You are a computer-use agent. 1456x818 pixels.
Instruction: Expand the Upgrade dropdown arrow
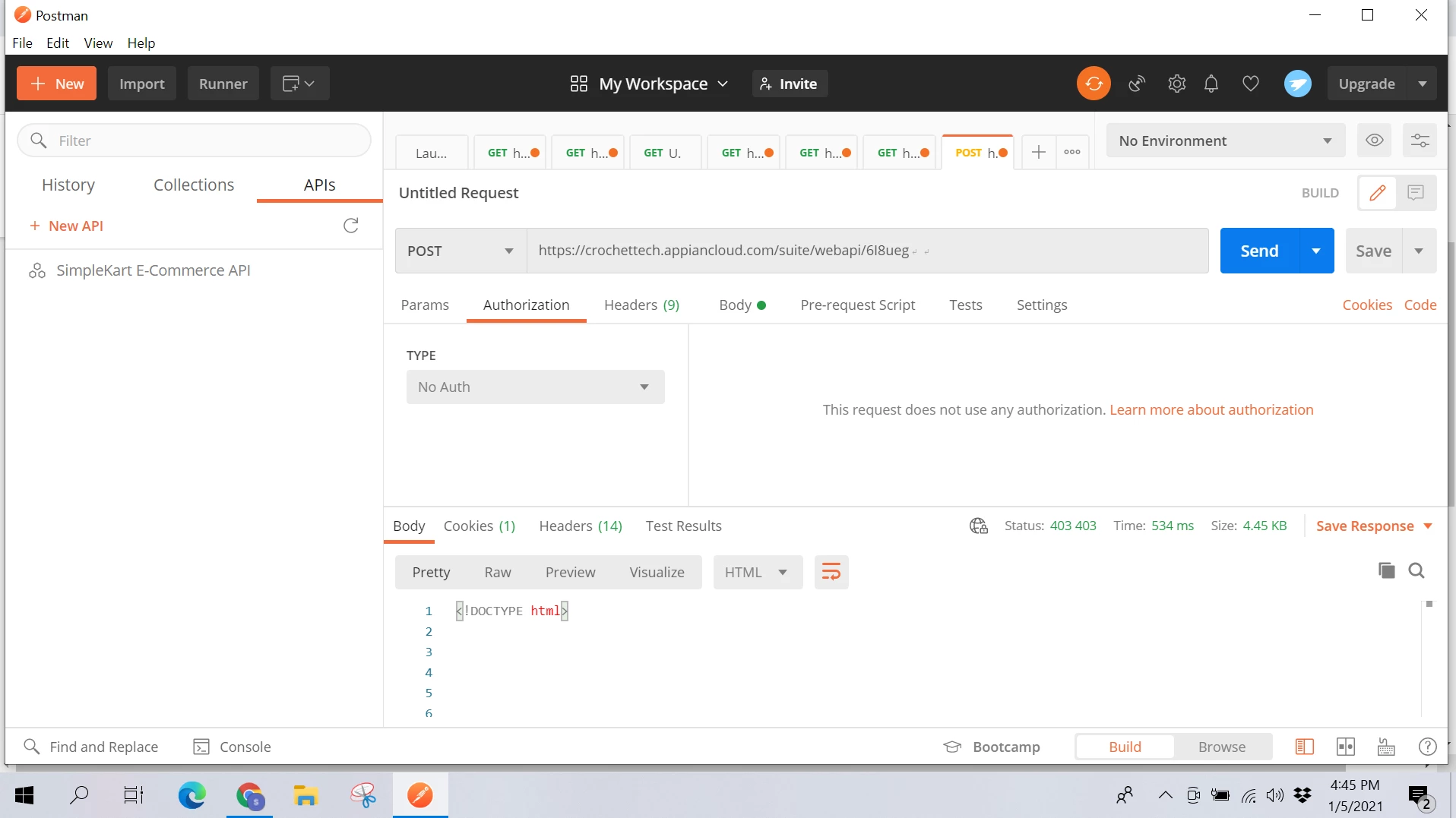pyautogui.click(x=1422, y=84)
